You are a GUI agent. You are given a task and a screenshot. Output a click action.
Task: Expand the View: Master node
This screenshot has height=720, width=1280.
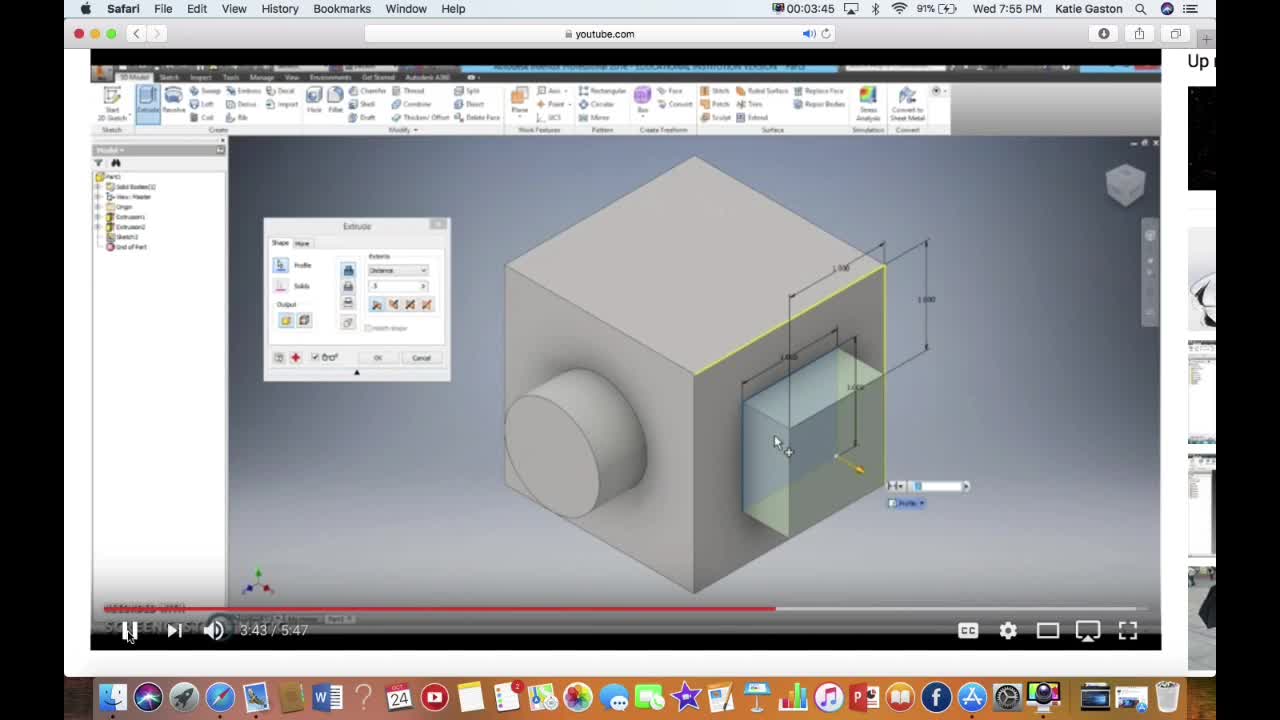coord(99,197)
